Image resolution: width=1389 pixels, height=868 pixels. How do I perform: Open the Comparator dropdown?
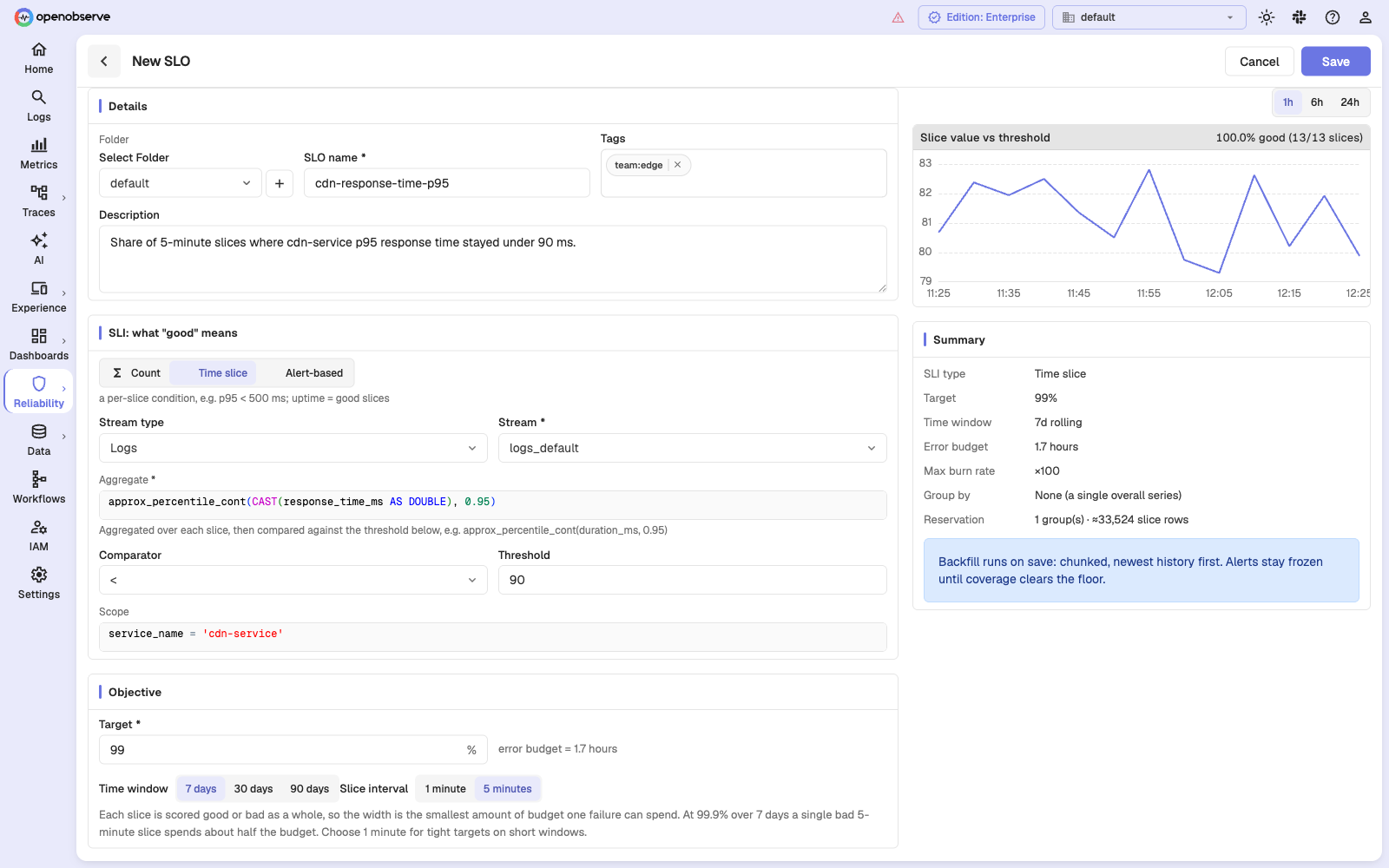[x=293, y=580]
